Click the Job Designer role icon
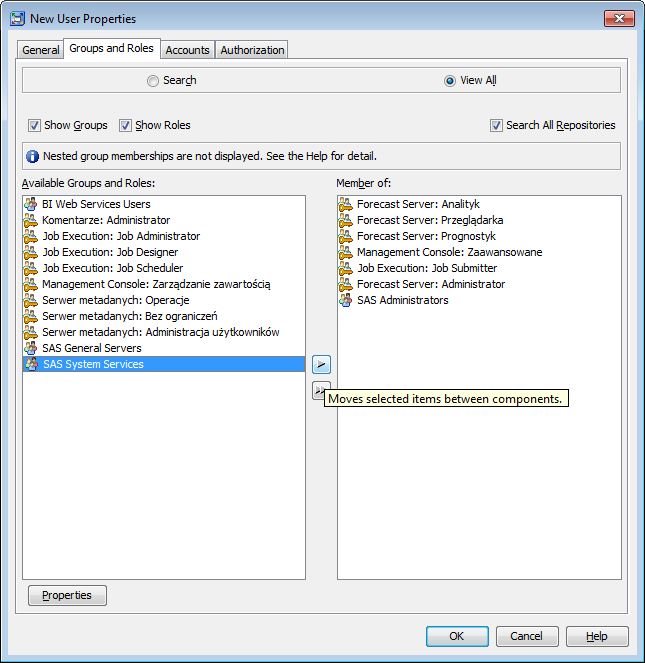This screenshot has width=645, height=663. [x=30, y=252]
